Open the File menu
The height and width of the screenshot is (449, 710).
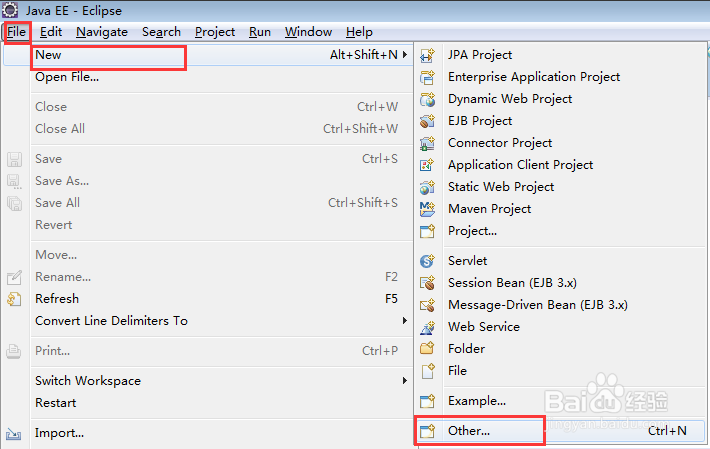click(x=17, y=32)
